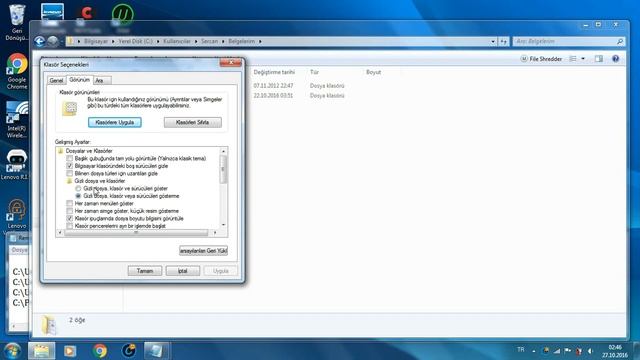
Task: Click the TR language indicator in tray
Action: (520, 350)
